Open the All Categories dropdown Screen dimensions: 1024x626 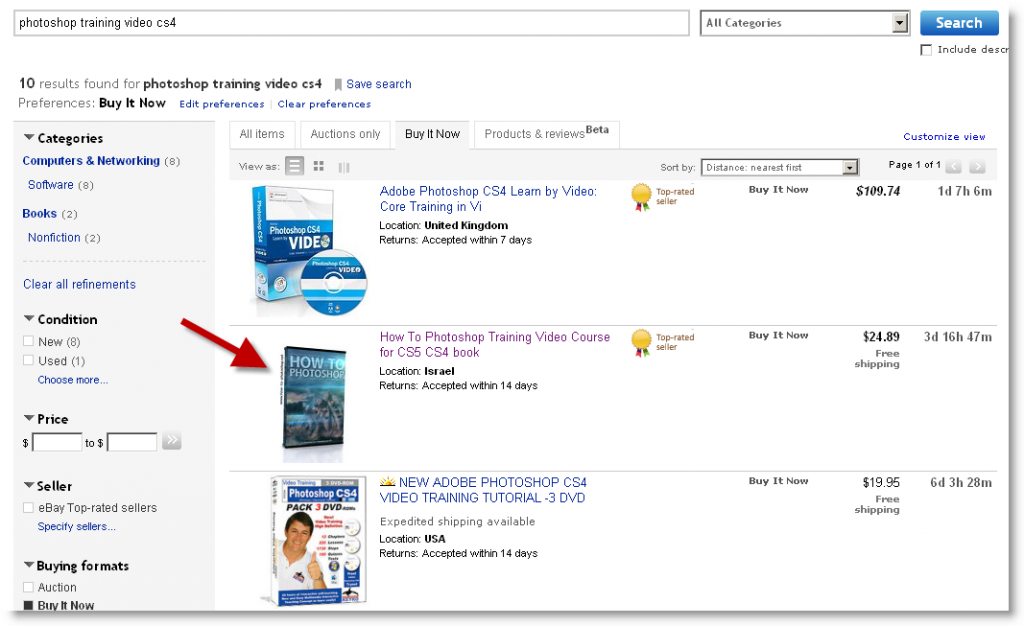pos(805,23)
